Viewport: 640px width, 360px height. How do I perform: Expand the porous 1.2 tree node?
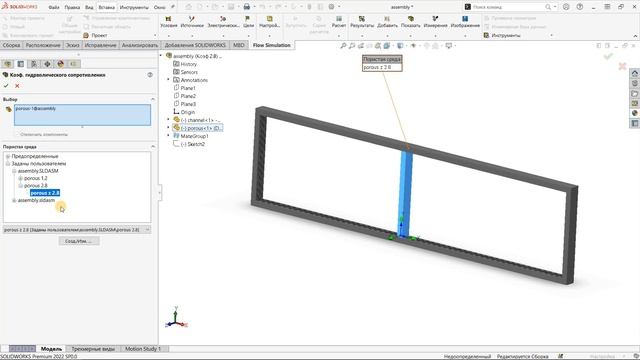20,178
